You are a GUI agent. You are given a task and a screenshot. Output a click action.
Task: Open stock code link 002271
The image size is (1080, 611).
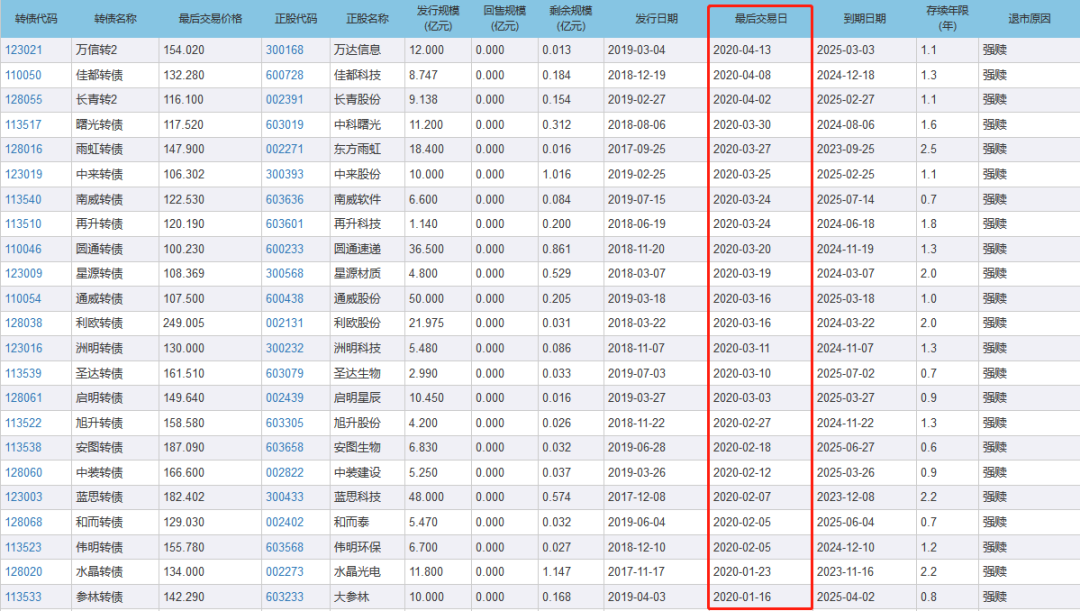pos(284,149)
